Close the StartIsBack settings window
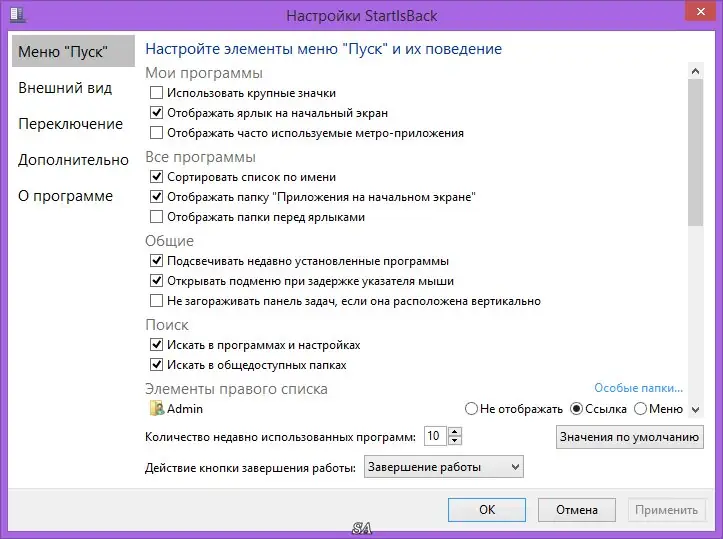Screen dimensions: 723x539 701,11
